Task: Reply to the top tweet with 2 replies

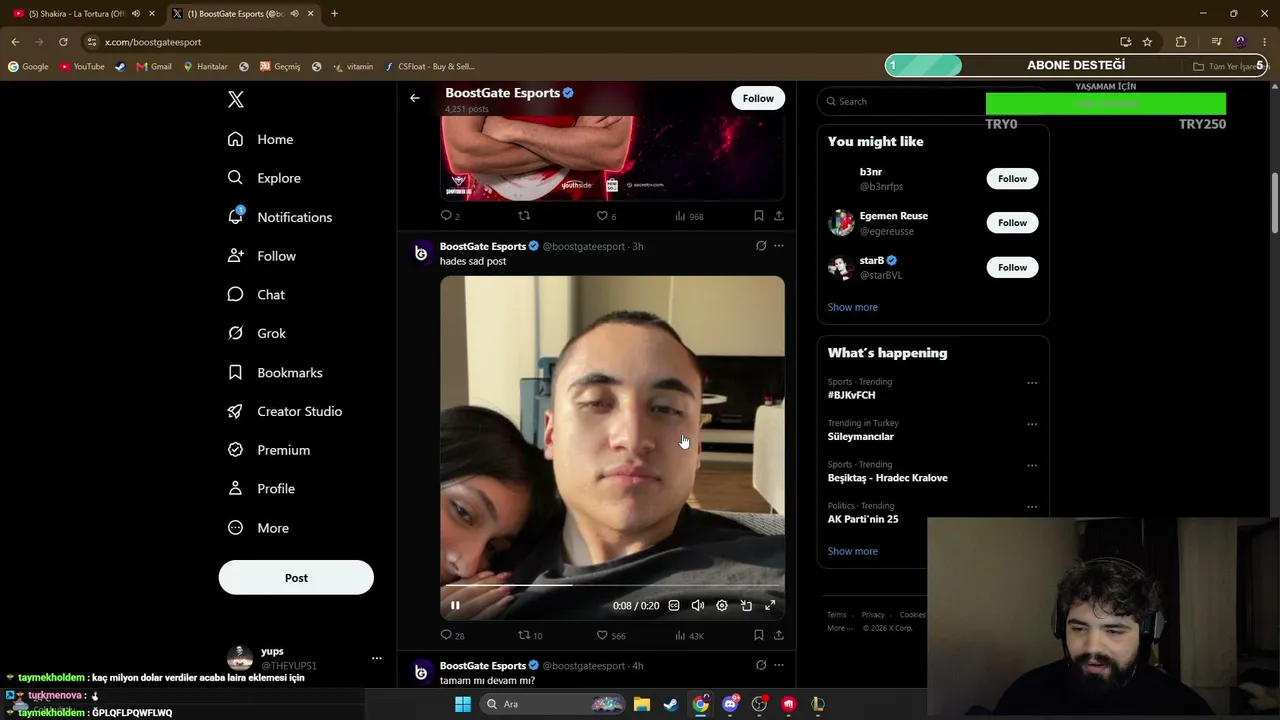Action: (x=446, y=216)
